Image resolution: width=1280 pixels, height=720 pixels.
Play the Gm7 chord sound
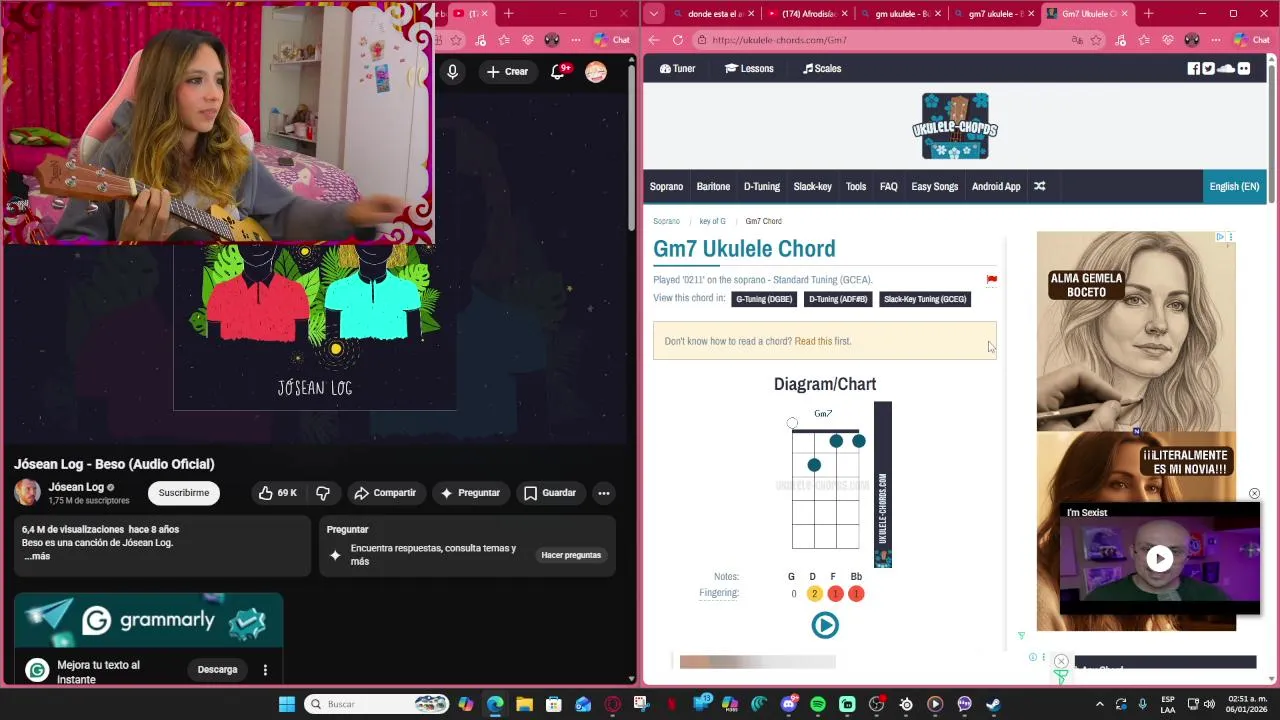(x=825, y=625)
